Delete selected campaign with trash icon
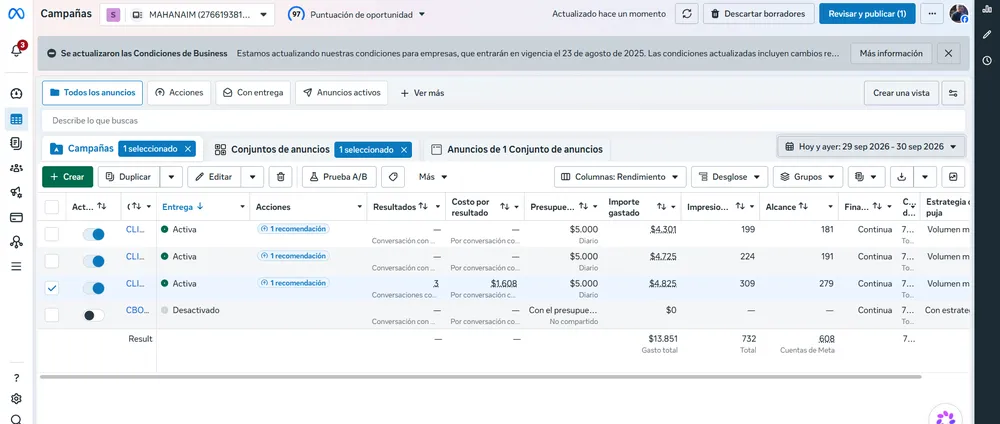 (x=281, y=177)
